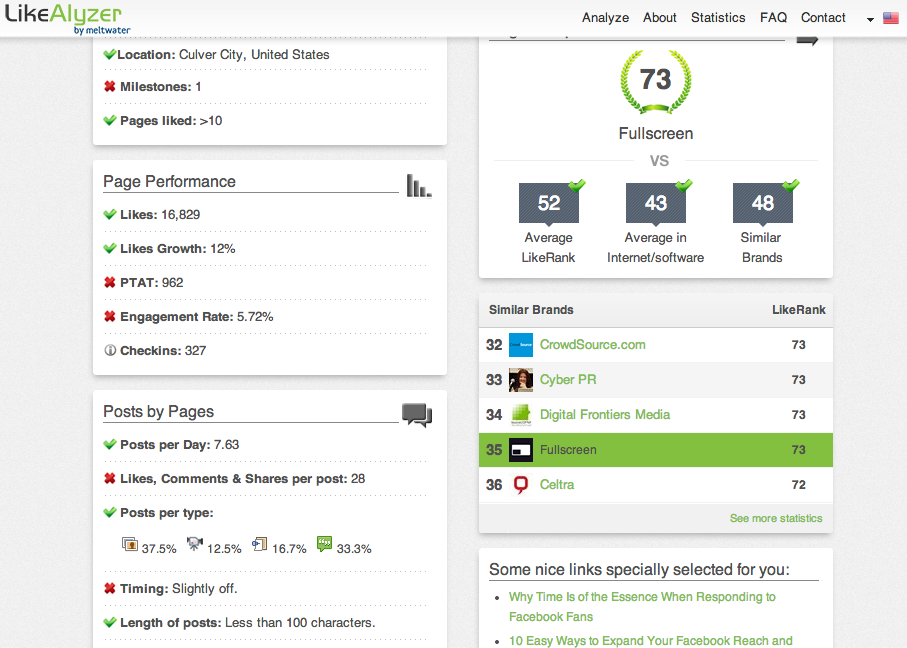Click the arrow icon above the LikeRank badge
The height and width of the screenshot is (648, 907).
(x=808, y=40)
